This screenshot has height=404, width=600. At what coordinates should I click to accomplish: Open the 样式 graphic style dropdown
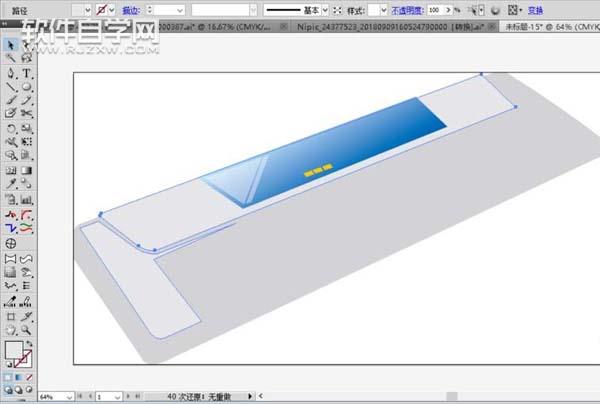(x=383, y=10)
